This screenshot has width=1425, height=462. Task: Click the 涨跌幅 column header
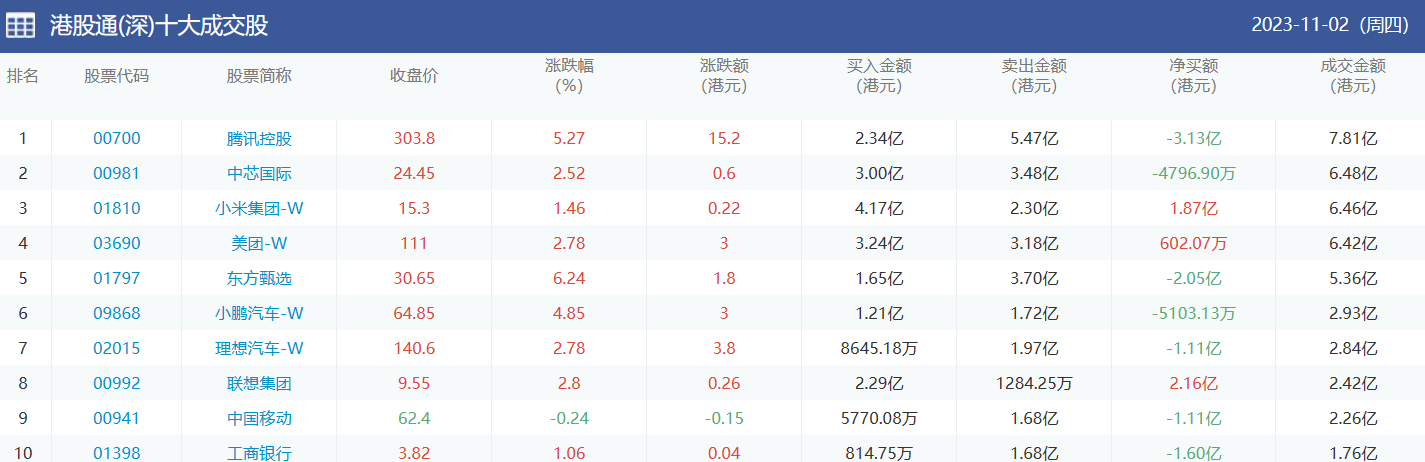click(569, 76)
